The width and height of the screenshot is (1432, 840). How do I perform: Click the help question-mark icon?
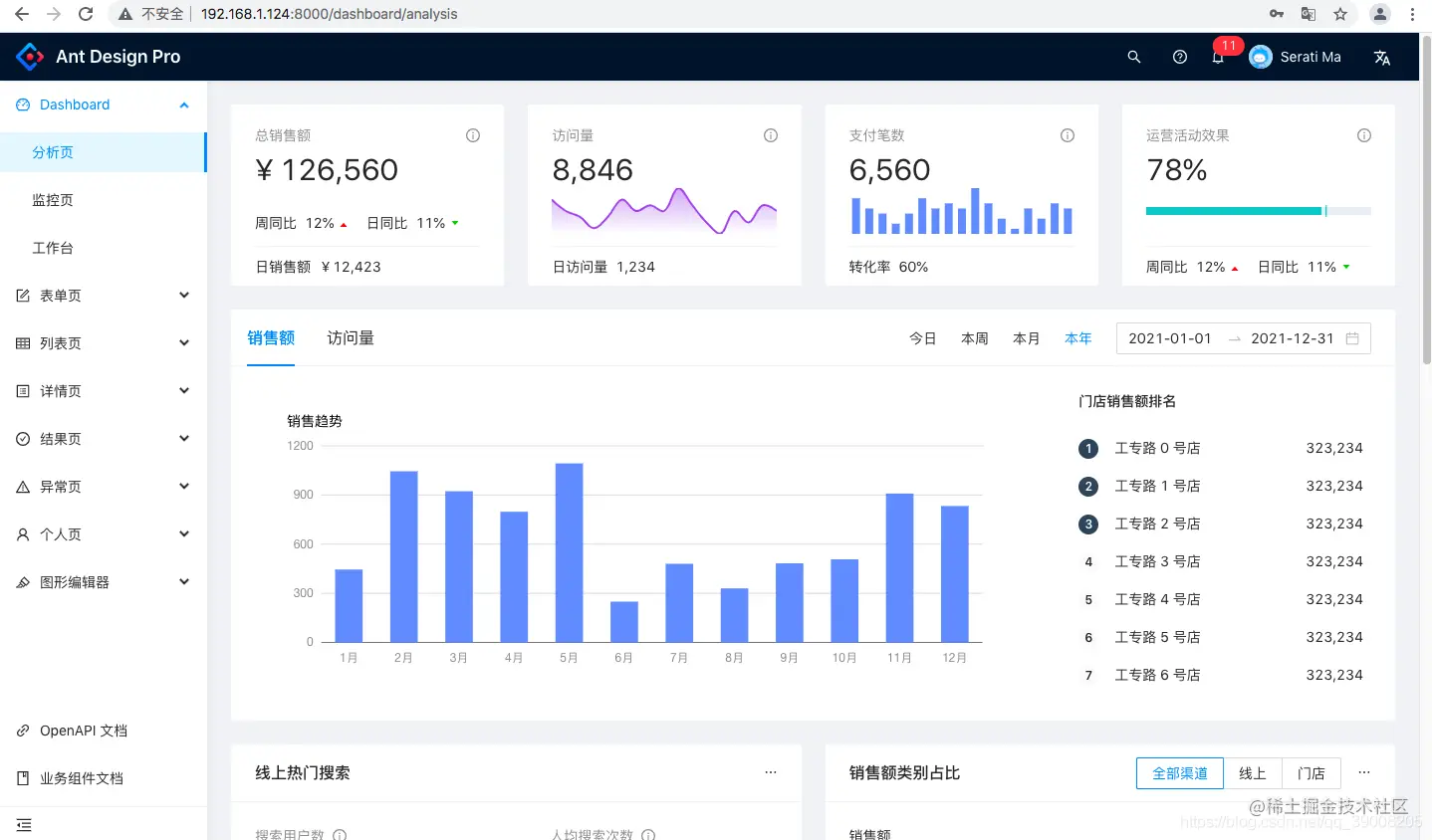pyautogui.click(x=1179, y=57)
